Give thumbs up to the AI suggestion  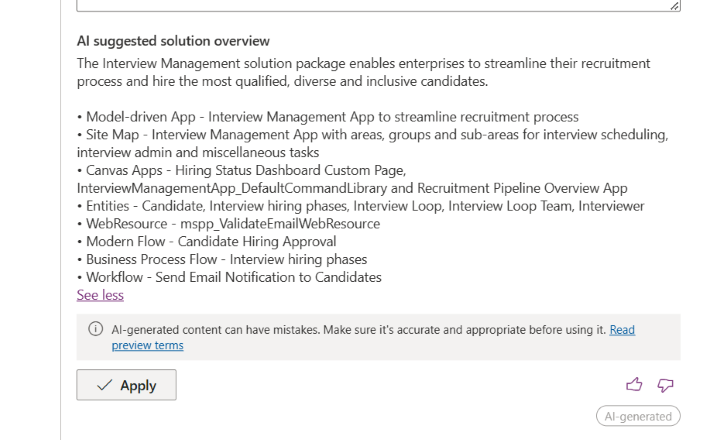point(634,385)
